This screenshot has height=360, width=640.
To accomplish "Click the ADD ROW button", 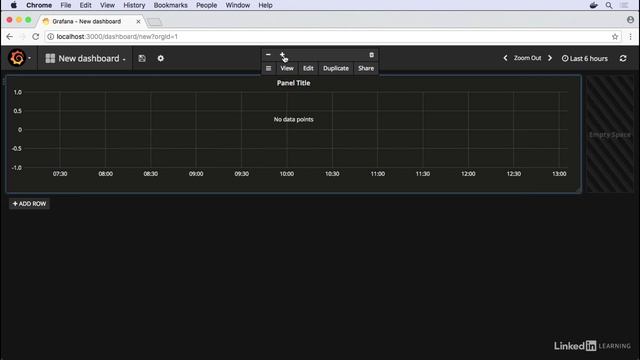I will tap(29, 204).
